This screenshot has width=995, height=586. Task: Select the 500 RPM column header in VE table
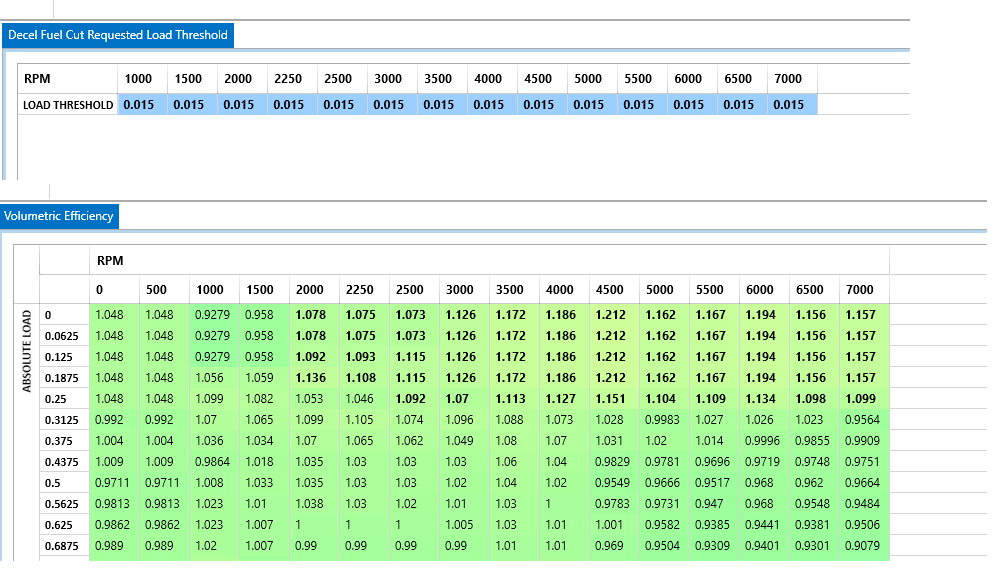click(164, 290)
